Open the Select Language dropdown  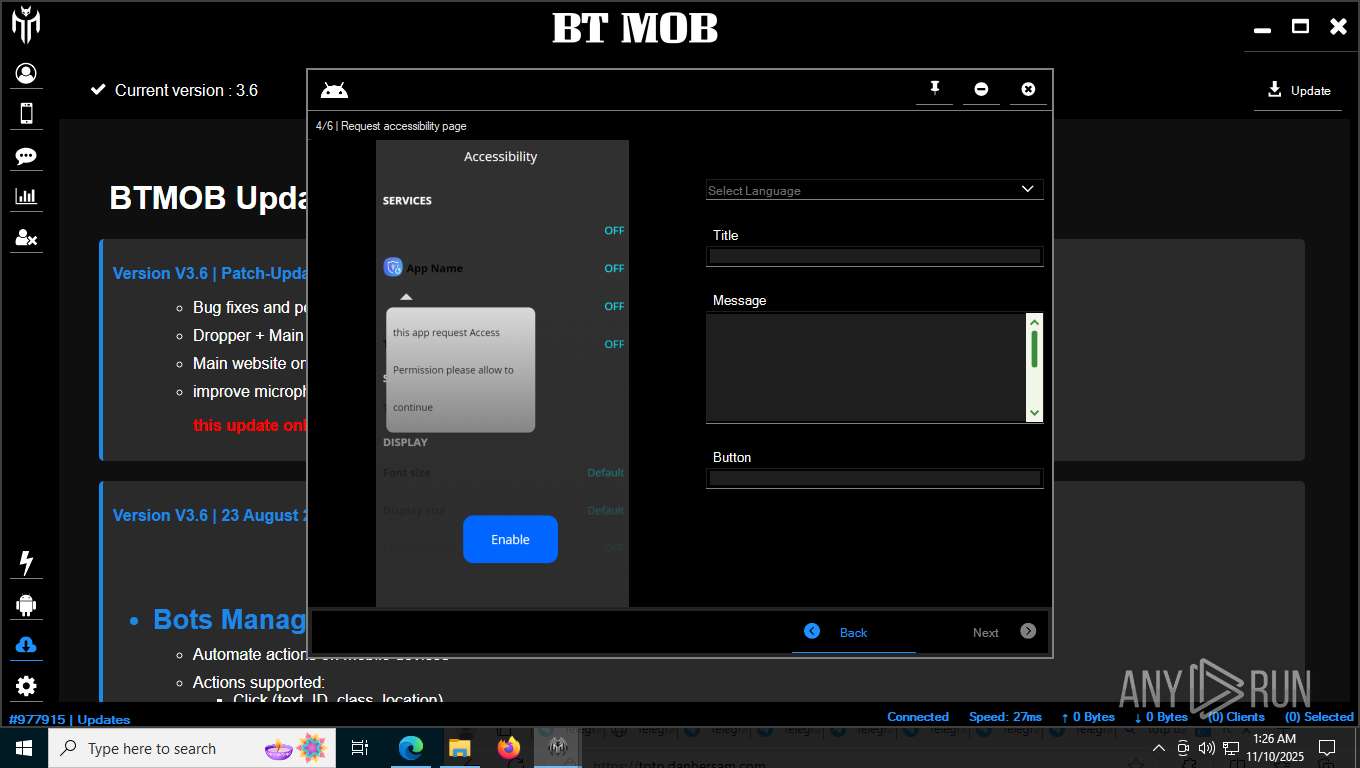(874, 190)
